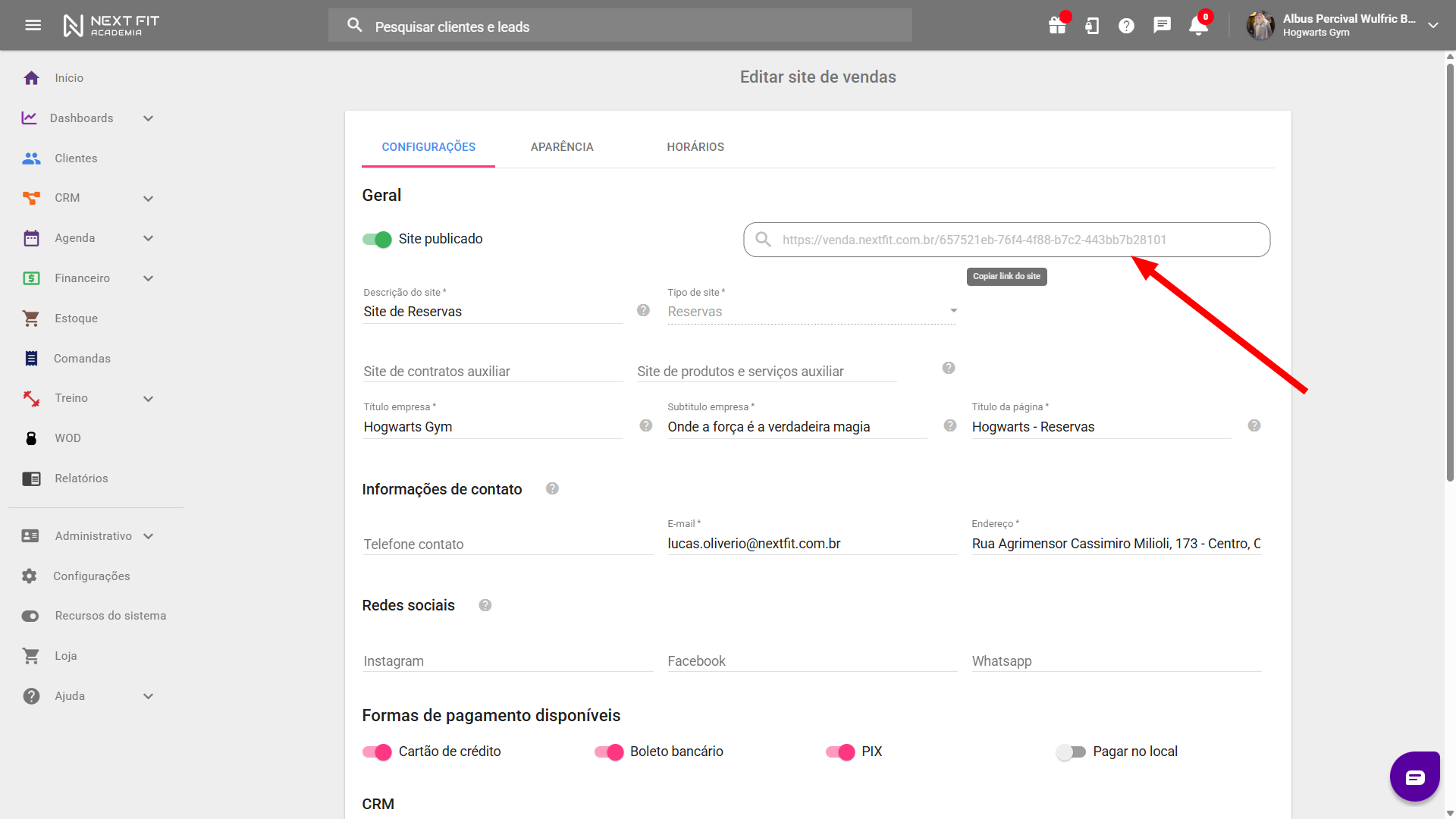This screenshot has height=819, width=1456.
Task: Click the gift box icon in header
Action: point(1057,26)
